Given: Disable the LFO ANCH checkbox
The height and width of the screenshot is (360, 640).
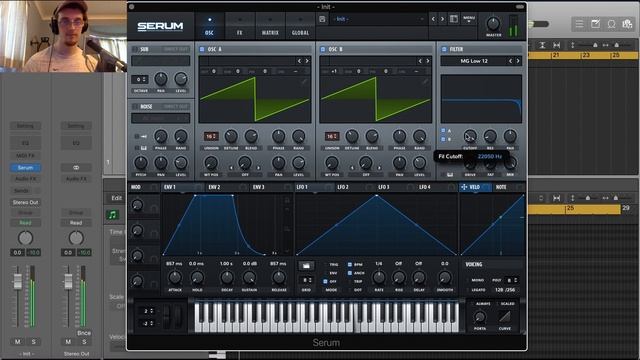Looking at the screenshot, I should point(350,273).
